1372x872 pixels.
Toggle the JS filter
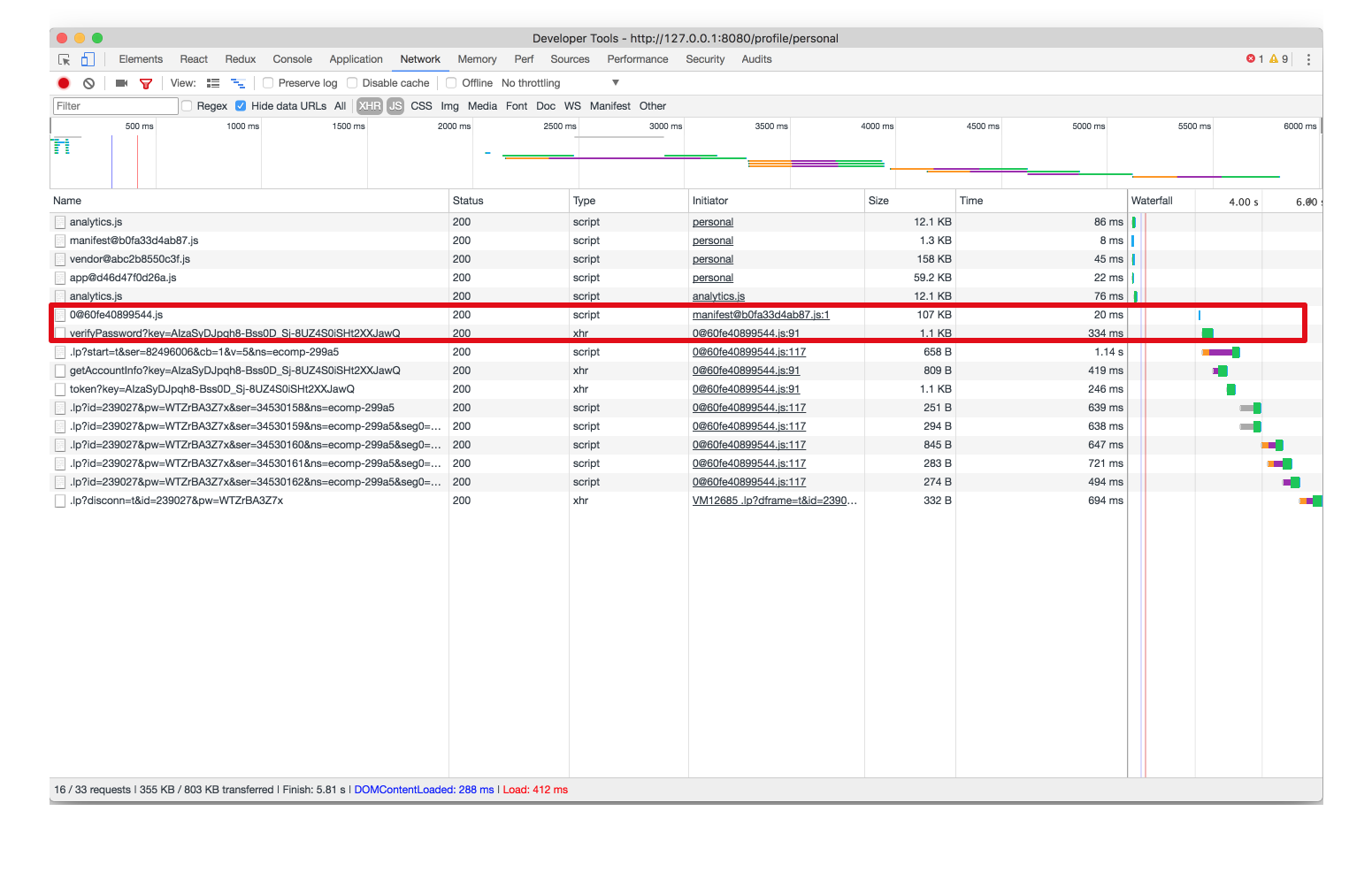[395, 106]
